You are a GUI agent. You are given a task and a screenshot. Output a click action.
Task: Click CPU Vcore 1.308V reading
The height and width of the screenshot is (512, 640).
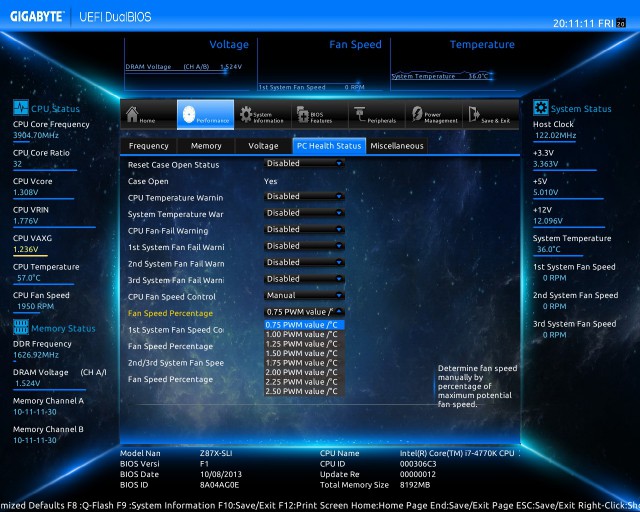tap(26, 192)
